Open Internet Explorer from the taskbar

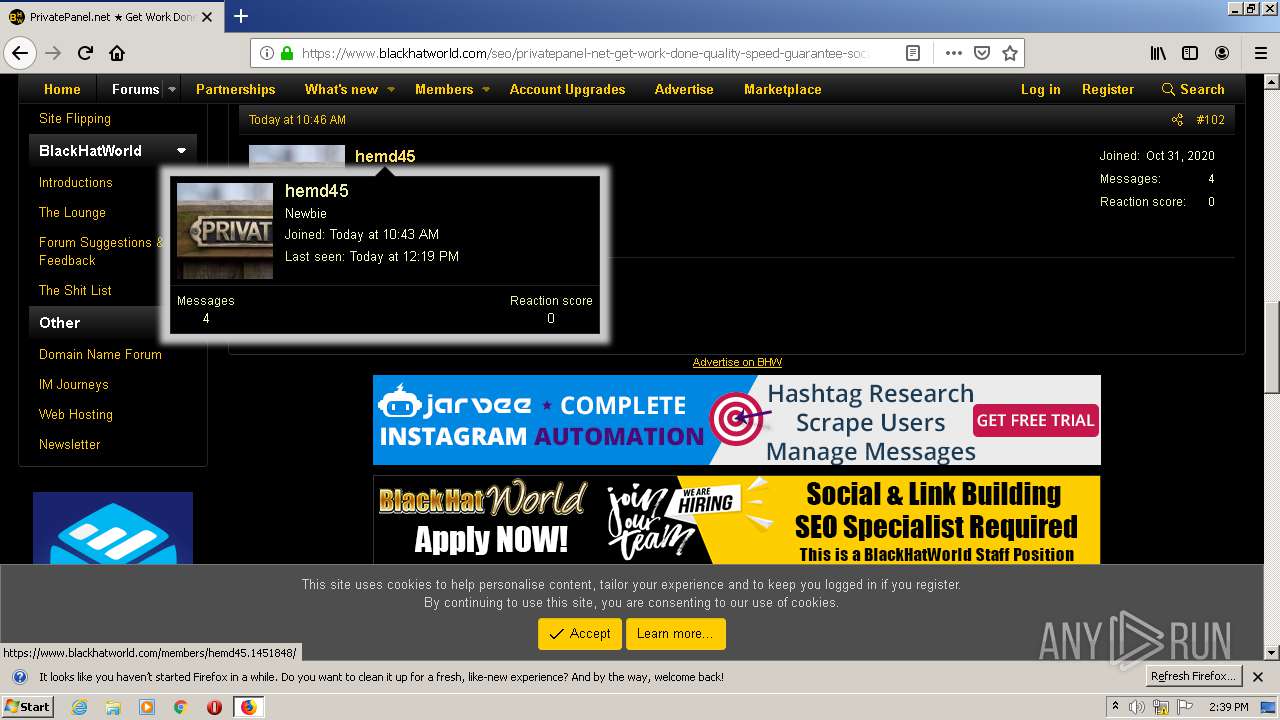80,707
